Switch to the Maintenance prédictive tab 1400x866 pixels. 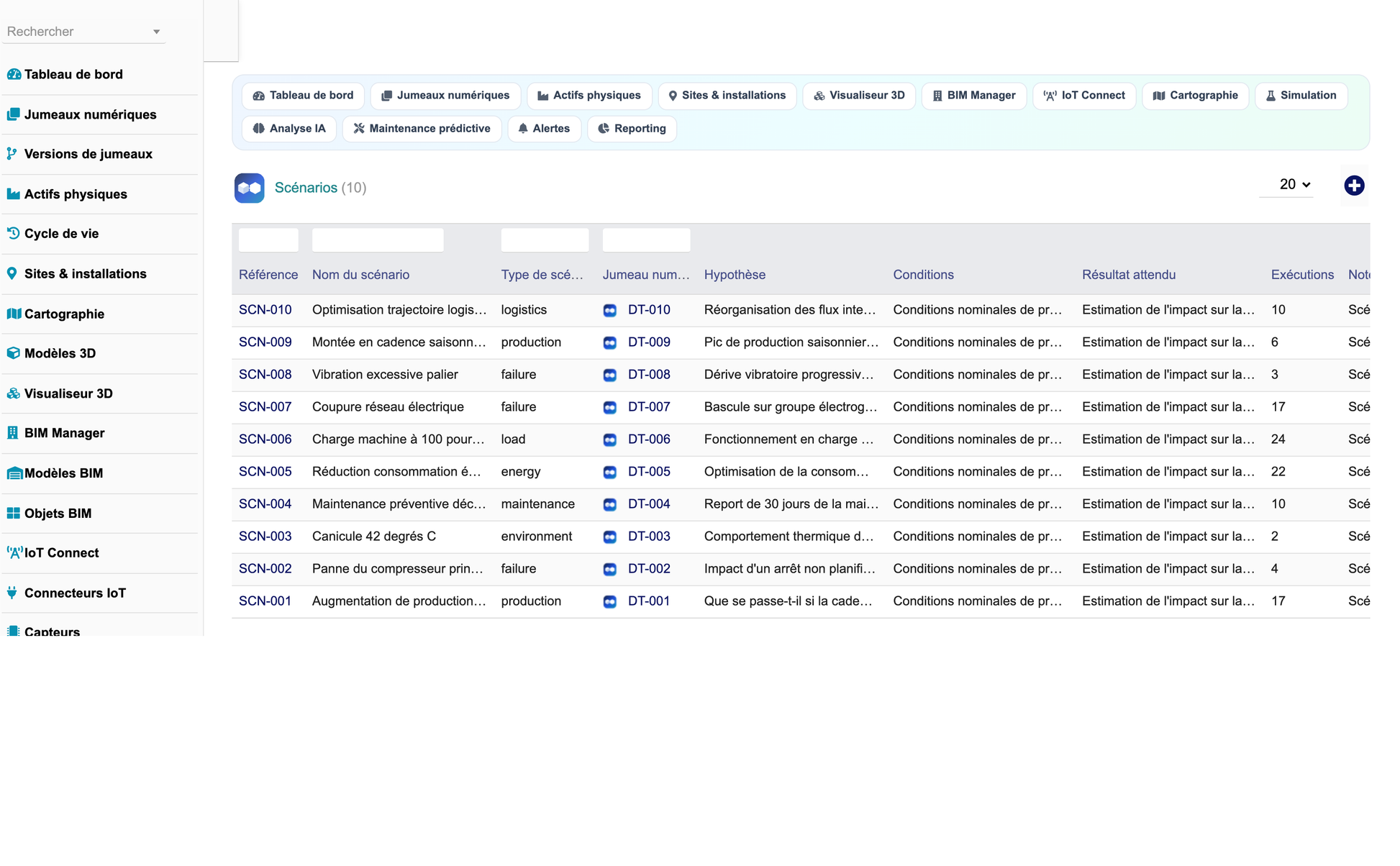pos(422,128)
